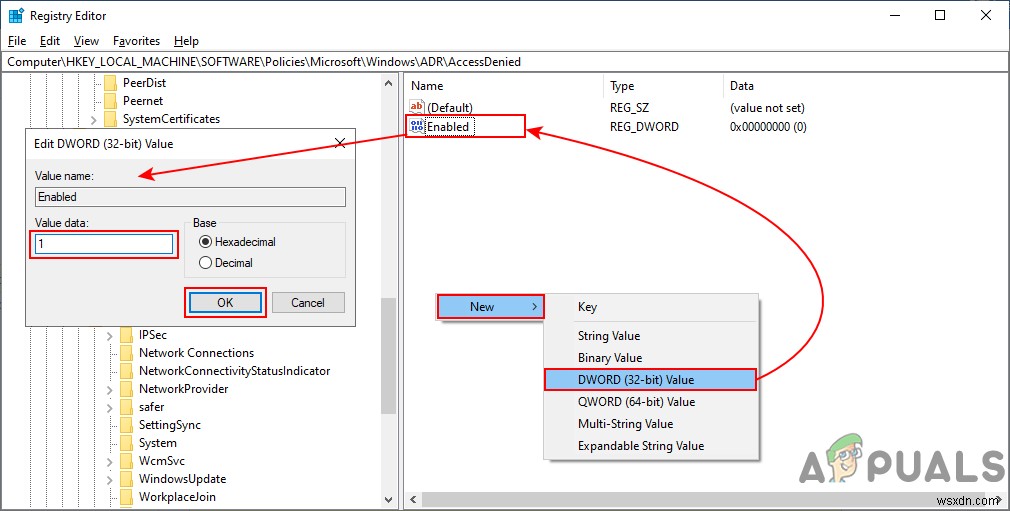1010x511 pixels.
Task: Select the NetworkConnectivityStatusIndicator folder icon
Action: [127, 371]
